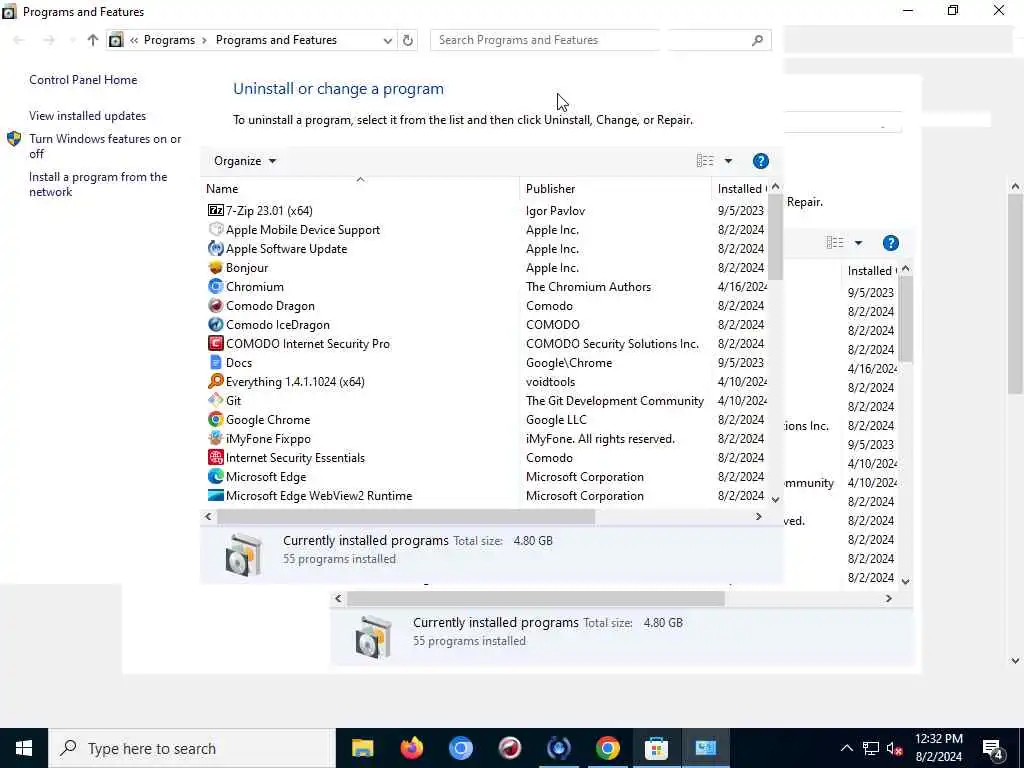Select the iMyFone Fixppo program icon

coord(216,438)
